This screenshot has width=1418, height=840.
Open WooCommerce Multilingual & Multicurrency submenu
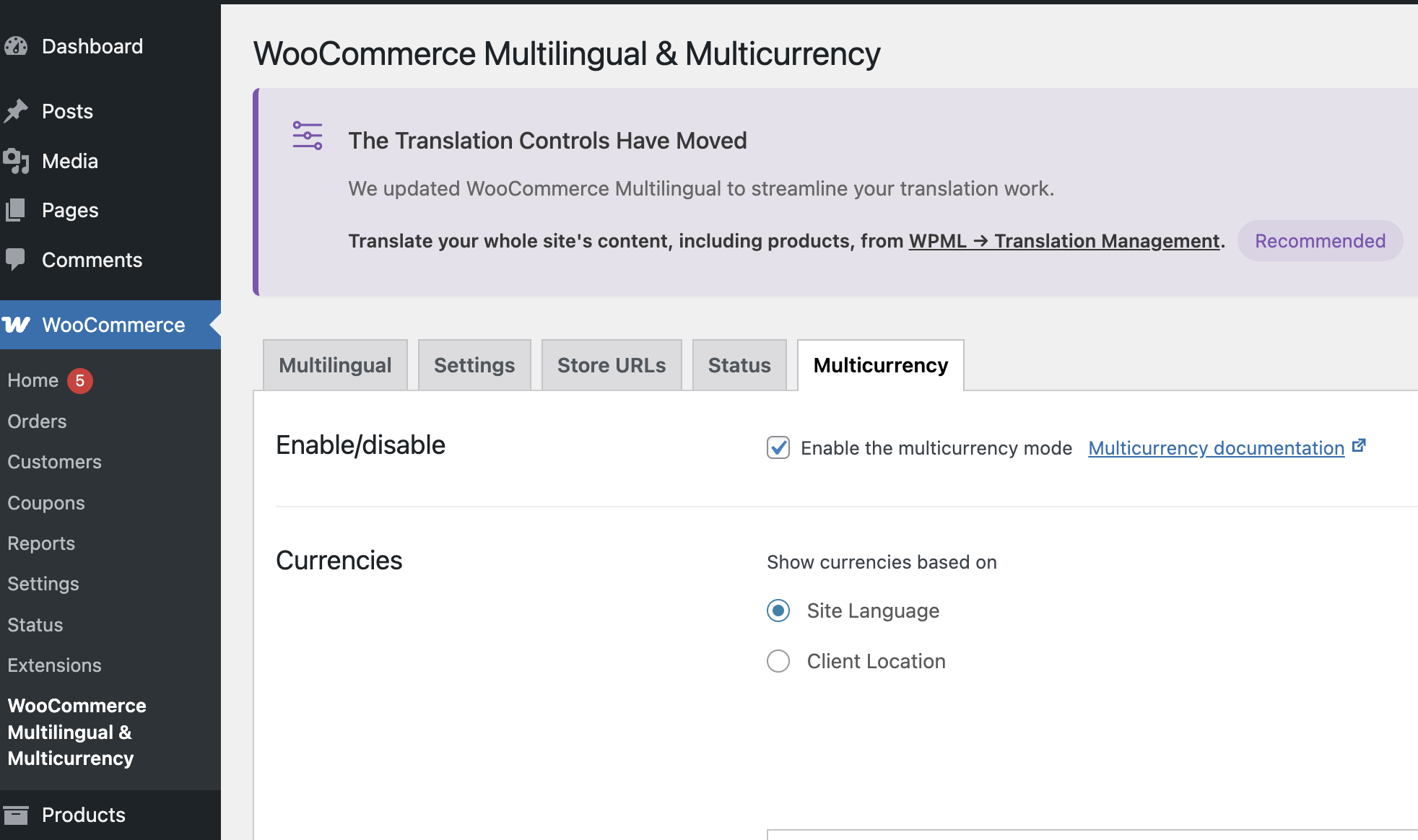point(77,732)
